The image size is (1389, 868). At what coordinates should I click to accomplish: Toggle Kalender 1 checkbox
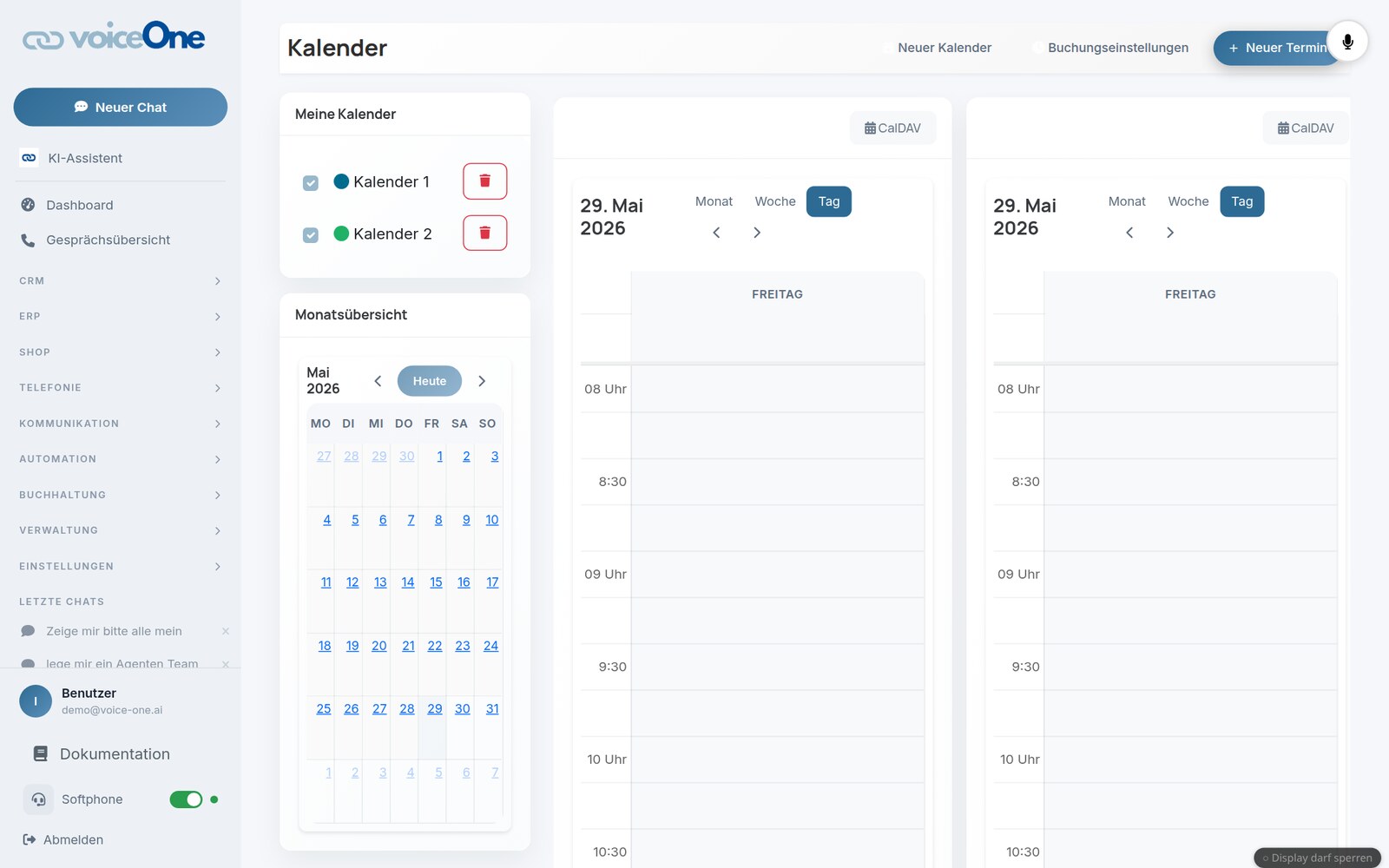click(x=310, y=183)
